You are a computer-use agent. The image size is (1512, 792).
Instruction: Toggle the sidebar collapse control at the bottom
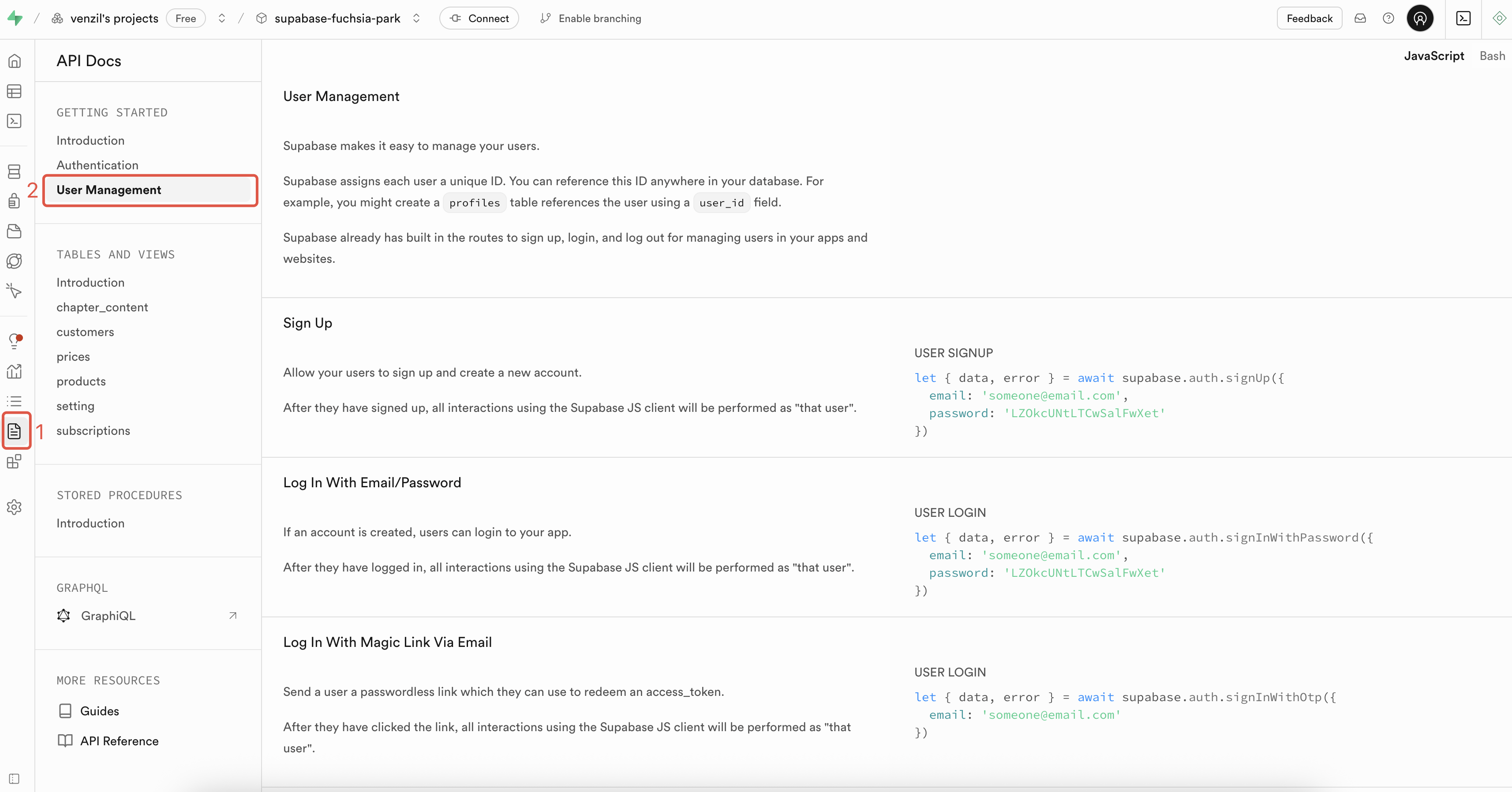14,778
